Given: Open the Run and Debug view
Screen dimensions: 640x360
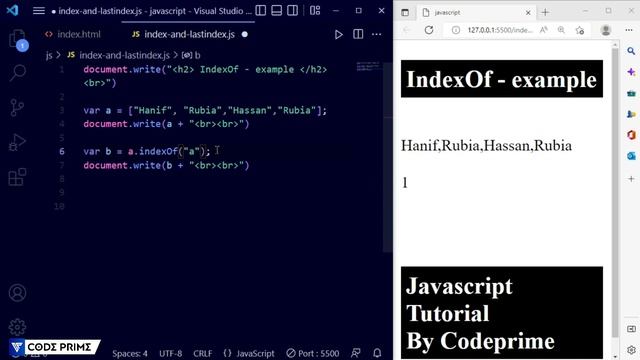Looking at the screenshot, I should [x=17, y=142].
